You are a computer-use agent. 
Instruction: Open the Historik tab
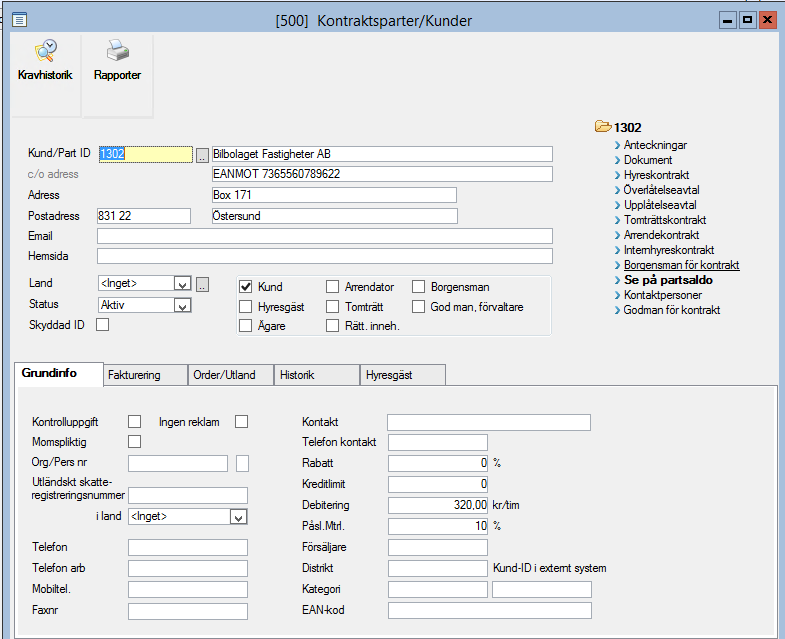[317, 375]
